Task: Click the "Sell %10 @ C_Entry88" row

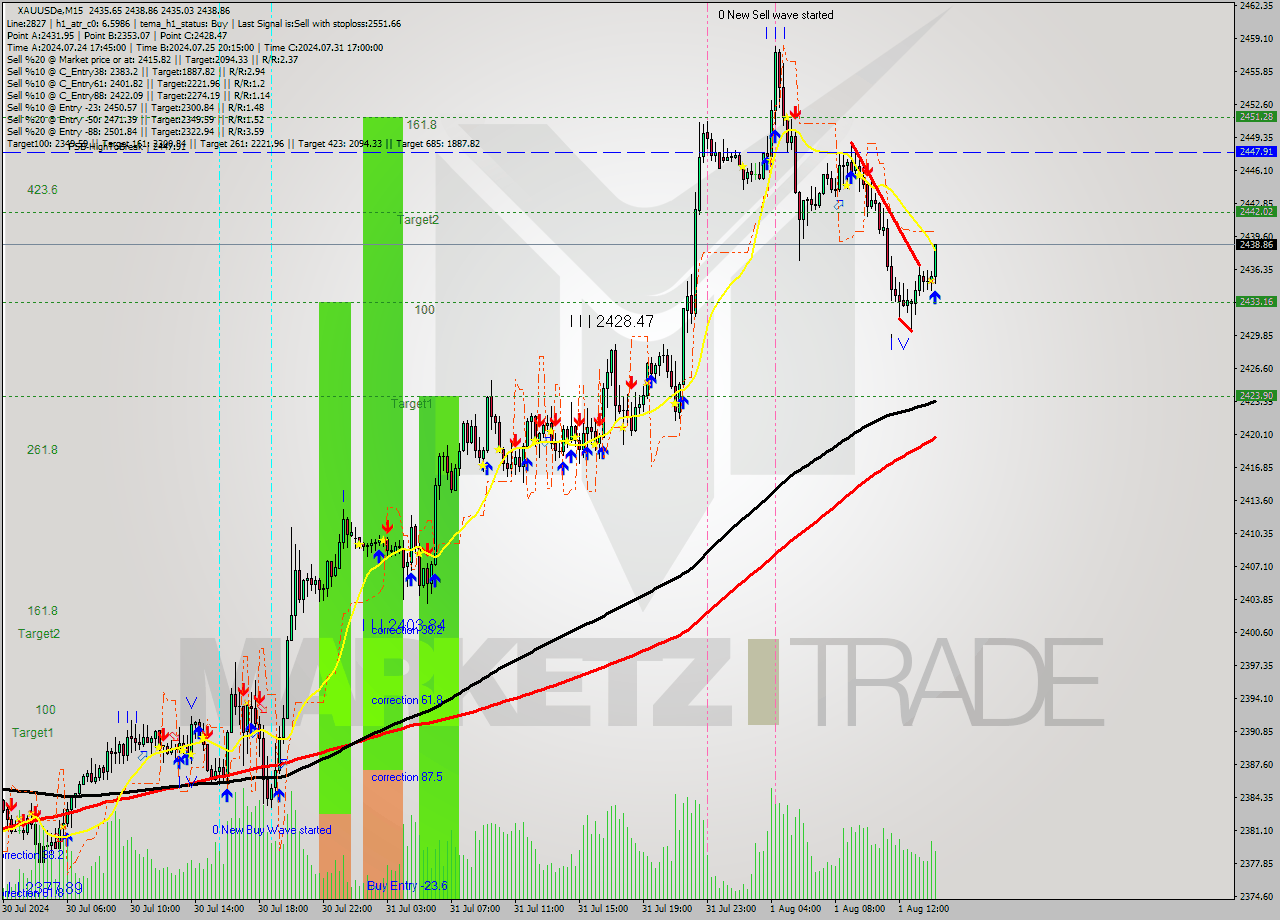Action: point(138,95)
